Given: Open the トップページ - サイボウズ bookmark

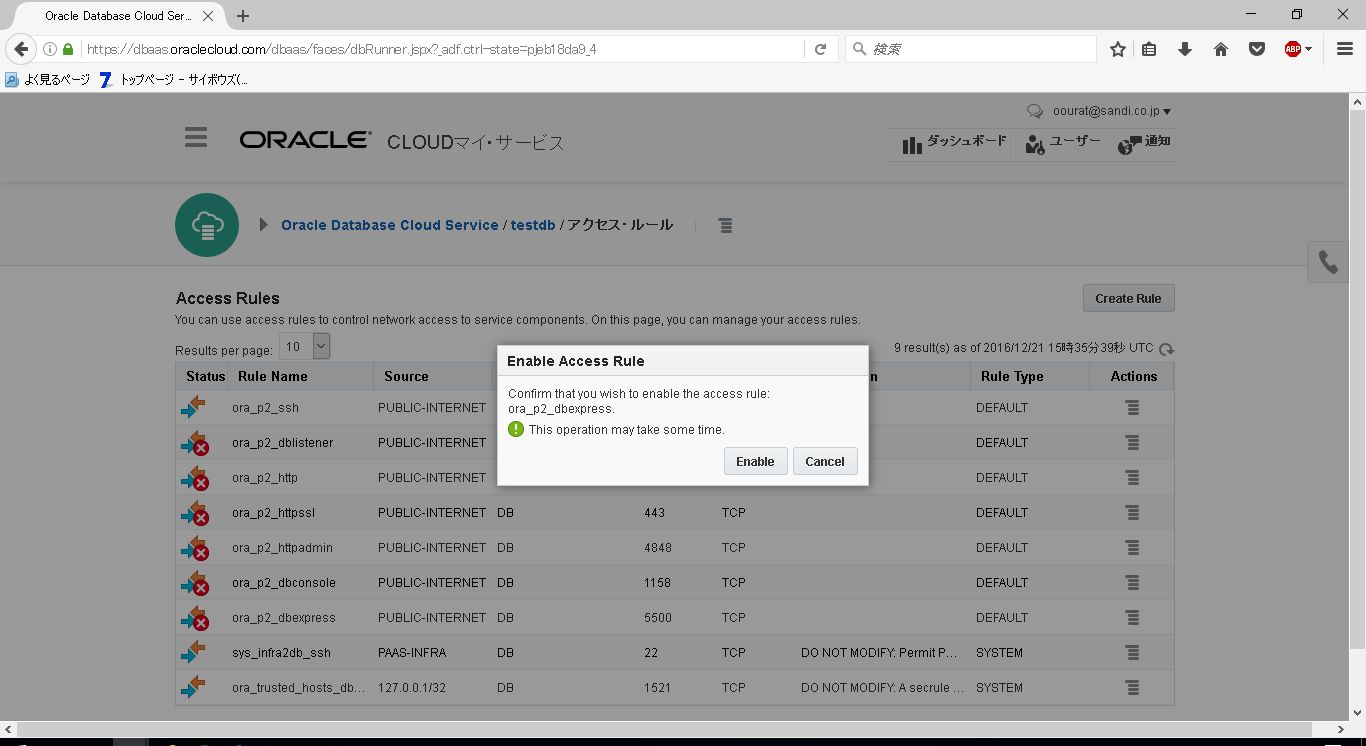Looking at the screenshot, I should [x=174, y=79].
